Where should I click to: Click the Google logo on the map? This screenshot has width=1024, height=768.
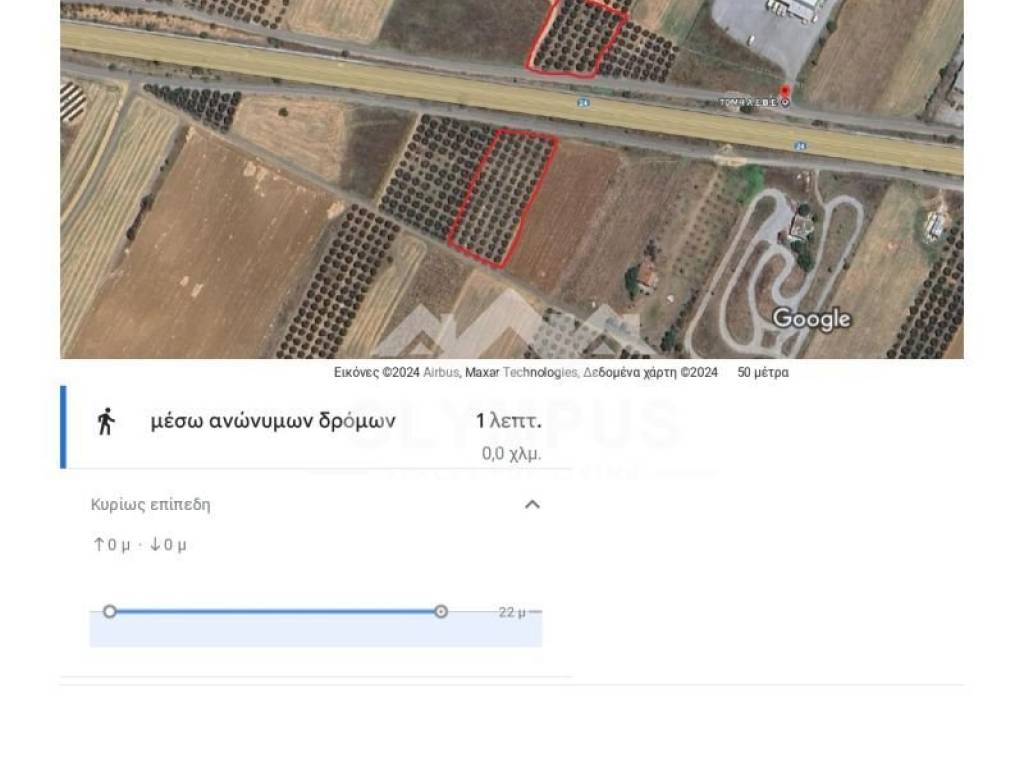coord(811,319)
